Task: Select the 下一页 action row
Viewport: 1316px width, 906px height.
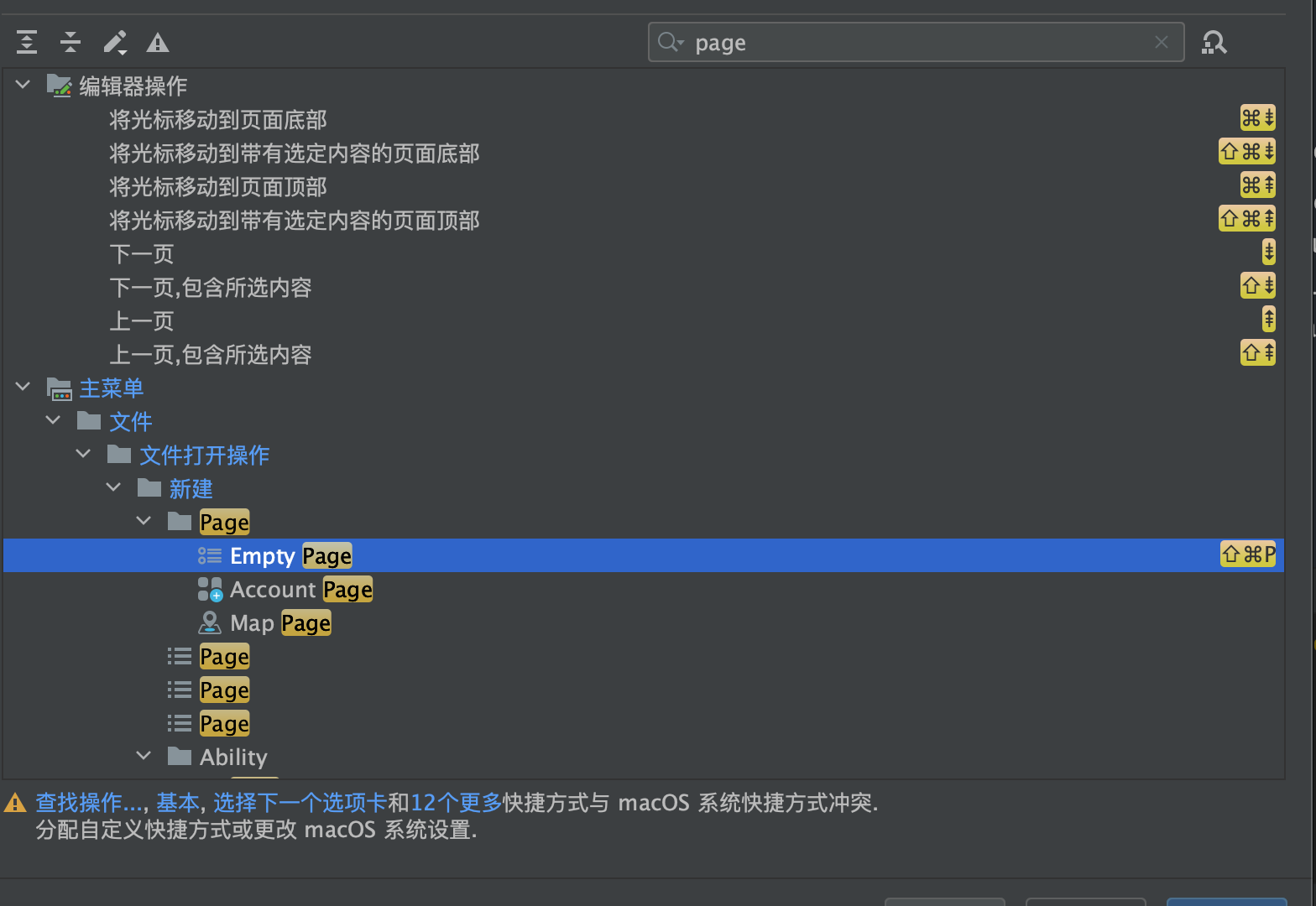Action: click(644, 253)
